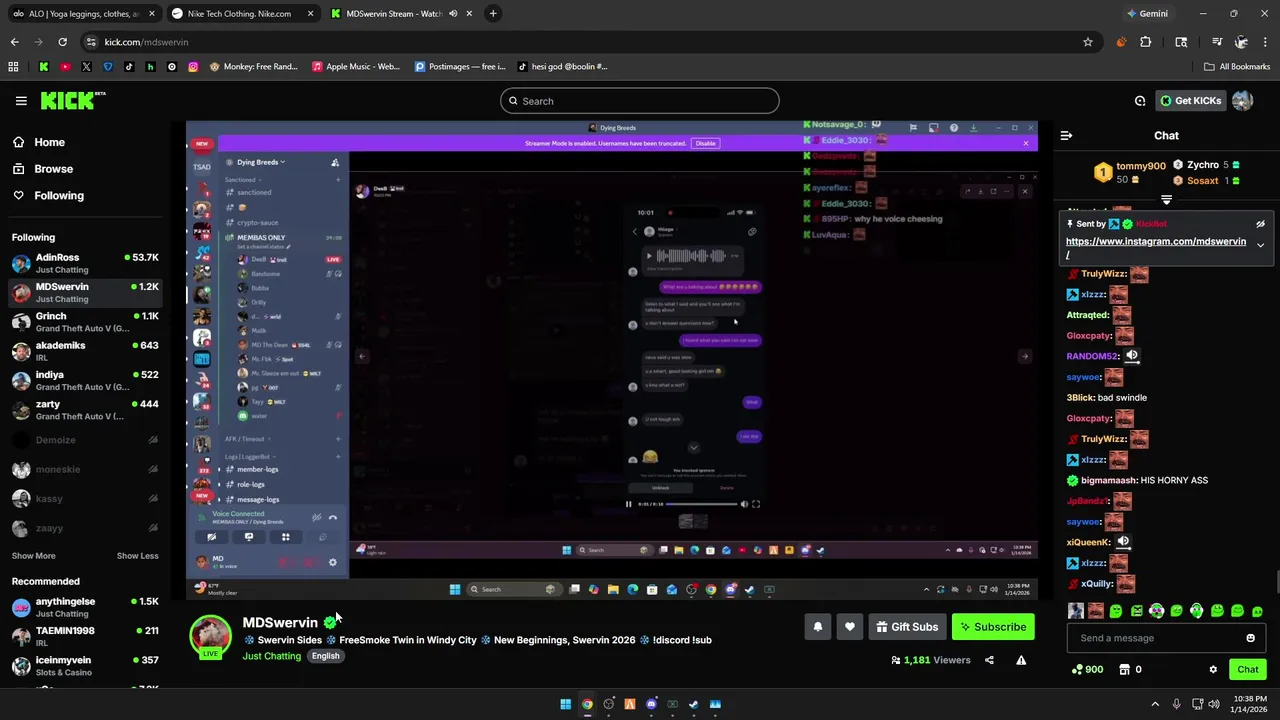The image size is (1280, 720).
Task: Open the user profile avatar menu
Action: pyautogui.click(x=1243, y=101)
